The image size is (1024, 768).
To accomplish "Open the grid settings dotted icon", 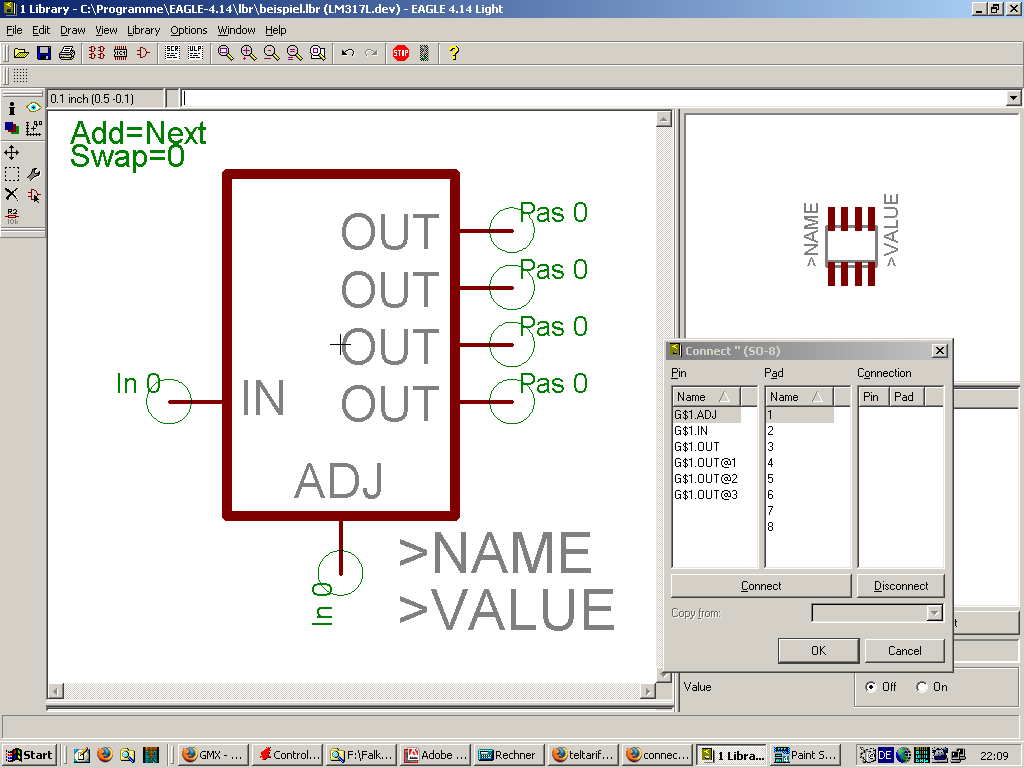I will pos(21,76).
